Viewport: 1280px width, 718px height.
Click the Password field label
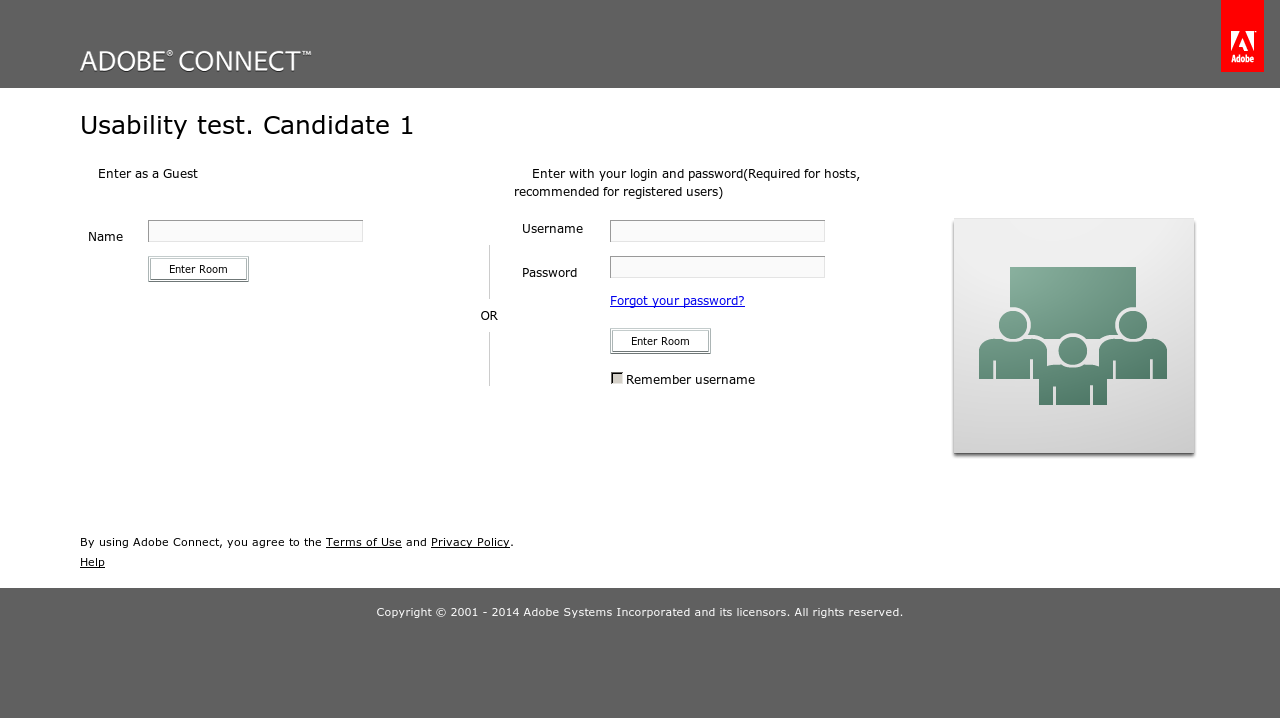[549, 272]
